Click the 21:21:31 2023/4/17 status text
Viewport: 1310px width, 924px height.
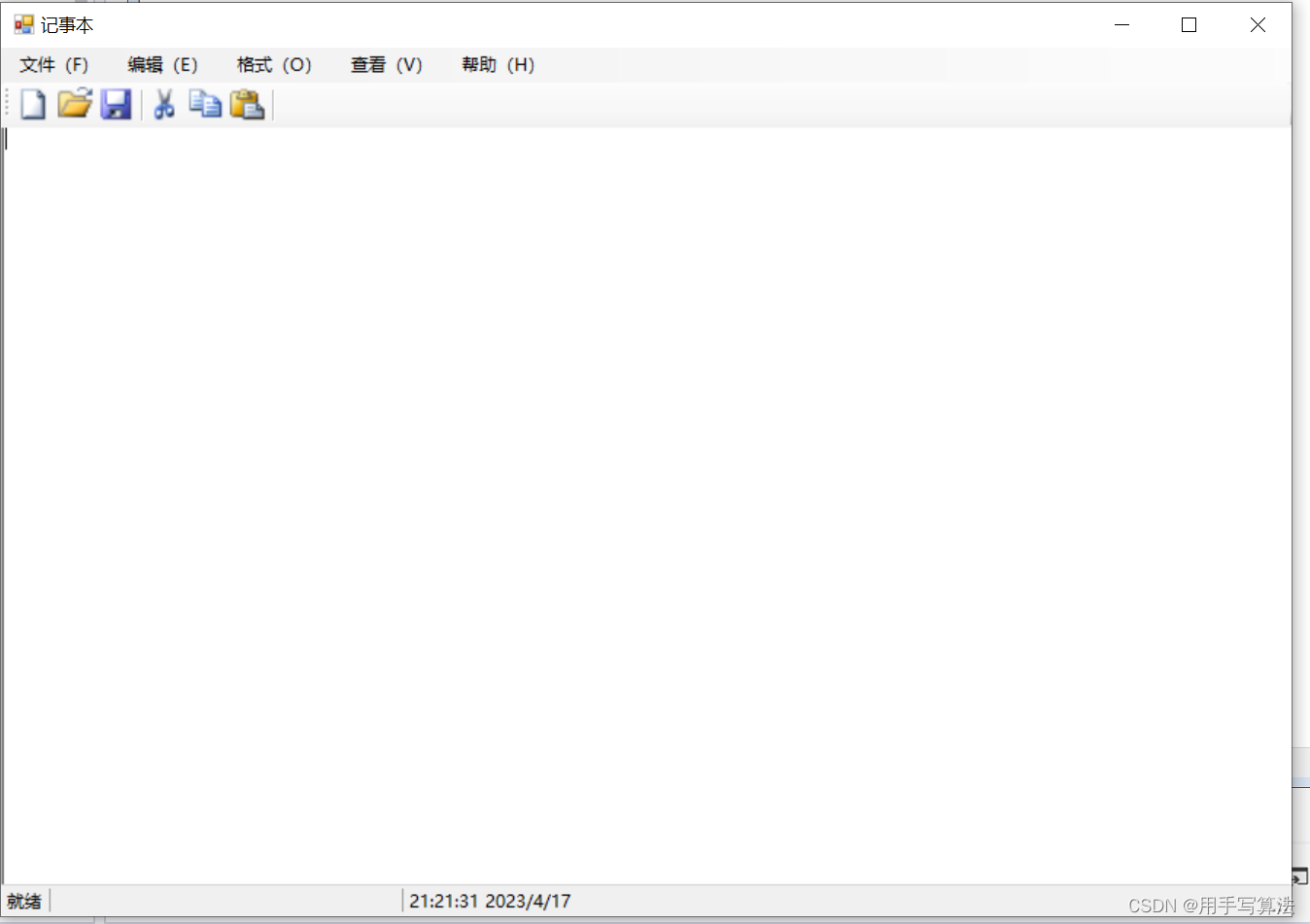tap(490, 902)
